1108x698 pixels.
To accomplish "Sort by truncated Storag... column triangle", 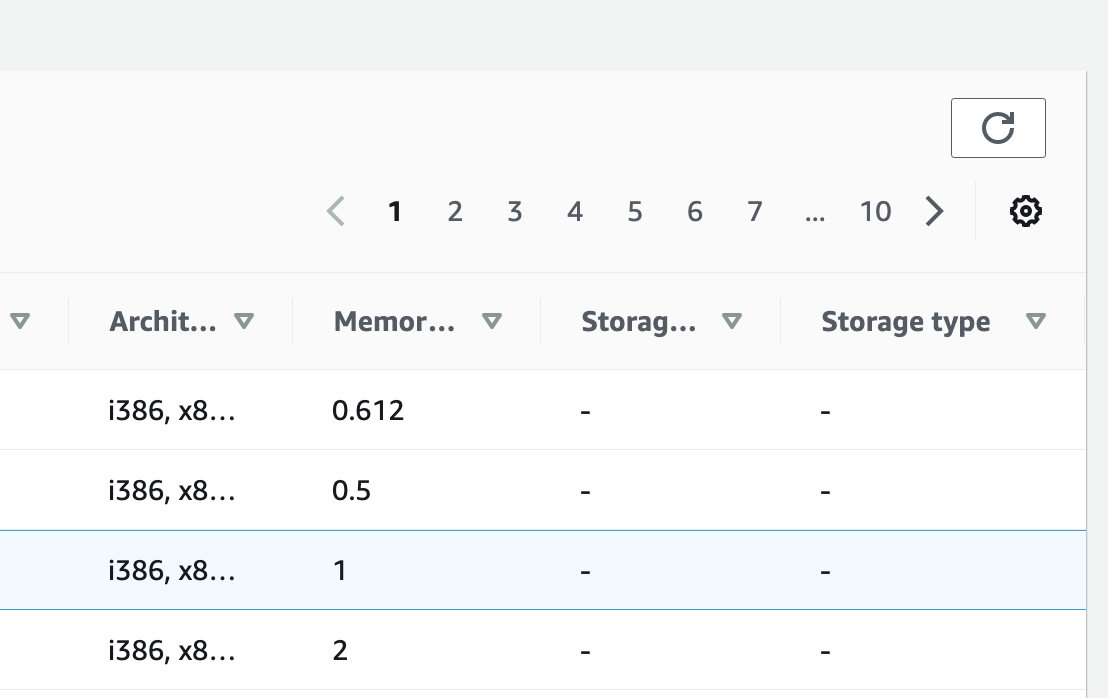I will 732,321.
